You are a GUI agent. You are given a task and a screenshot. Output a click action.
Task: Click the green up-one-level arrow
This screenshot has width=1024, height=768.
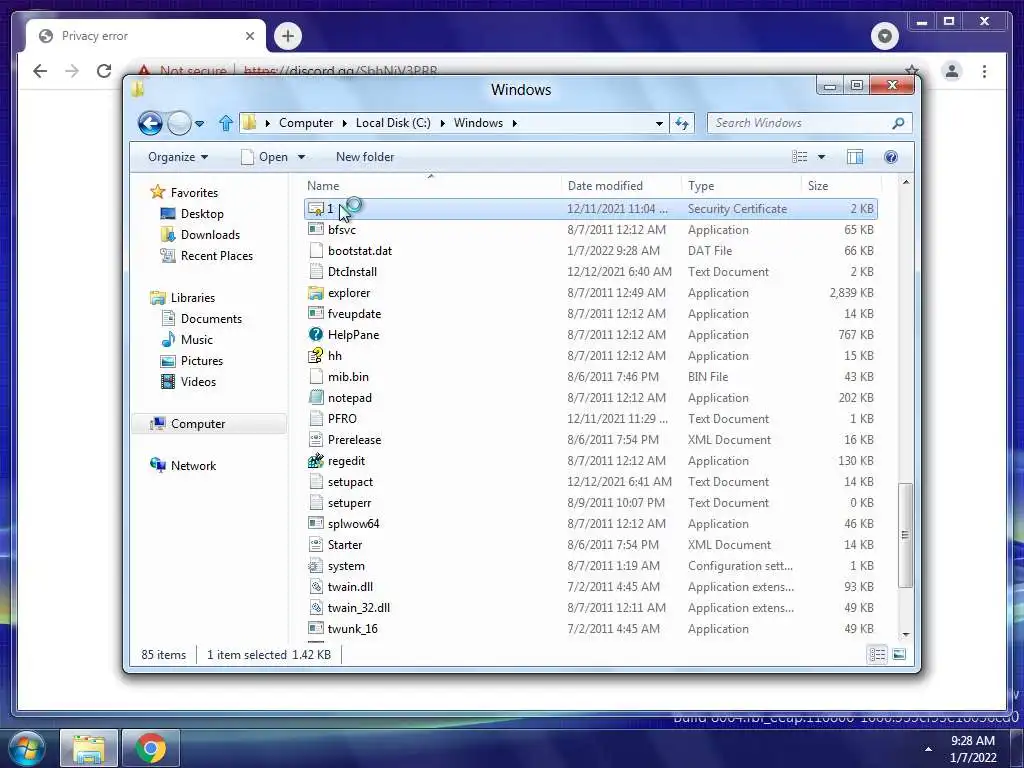tap(226, 123)
